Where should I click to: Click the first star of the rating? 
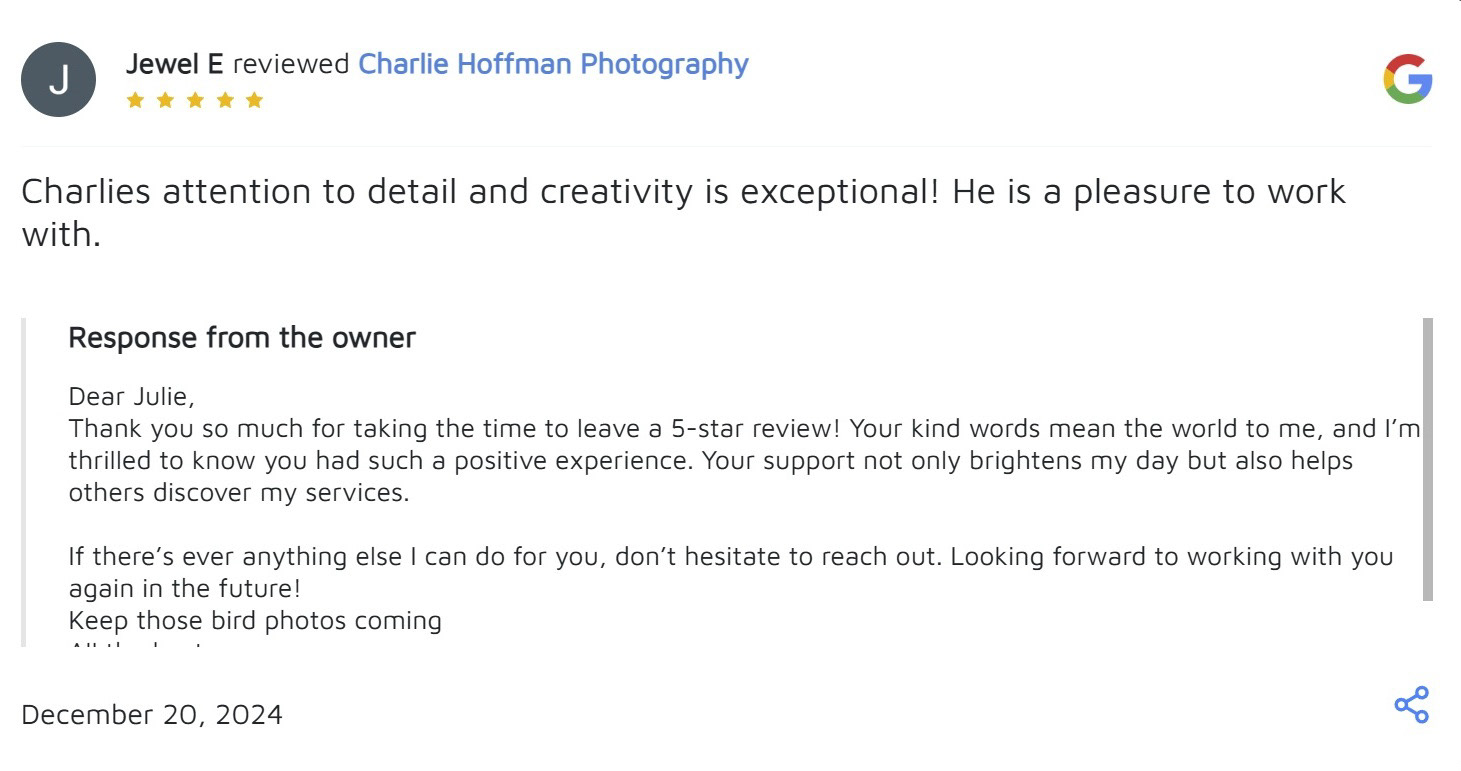coord(135,100)
